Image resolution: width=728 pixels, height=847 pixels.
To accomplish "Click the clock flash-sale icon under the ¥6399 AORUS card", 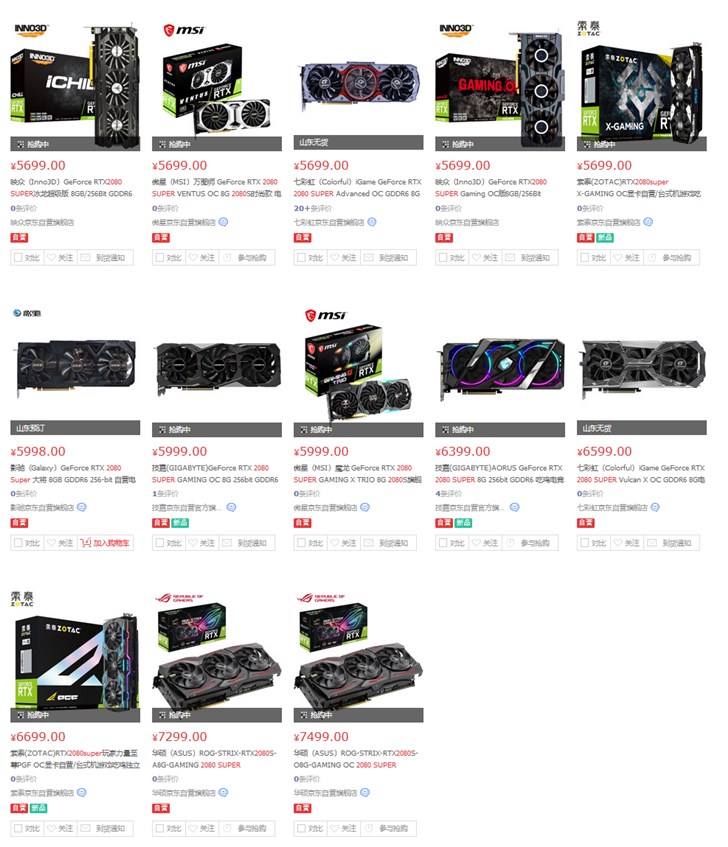I will 510,543.
